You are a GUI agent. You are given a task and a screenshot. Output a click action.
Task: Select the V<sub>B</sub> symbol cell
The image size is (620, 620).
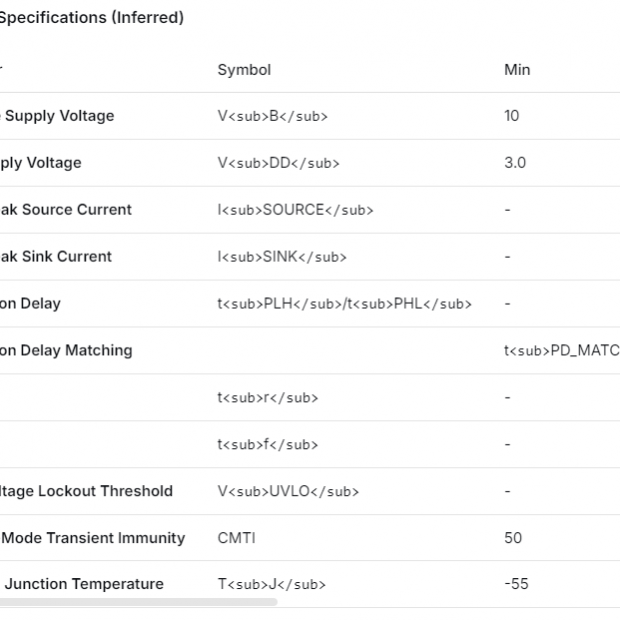(272, 116)
